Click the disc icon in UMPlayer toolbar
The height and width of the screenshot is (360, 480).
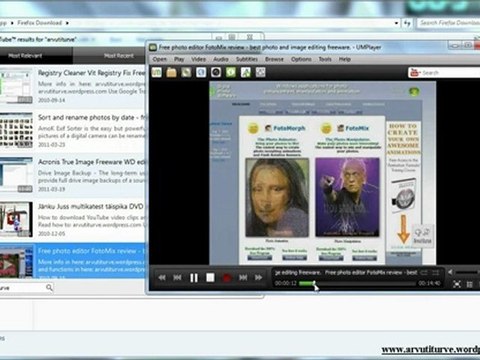click(186, 72)
